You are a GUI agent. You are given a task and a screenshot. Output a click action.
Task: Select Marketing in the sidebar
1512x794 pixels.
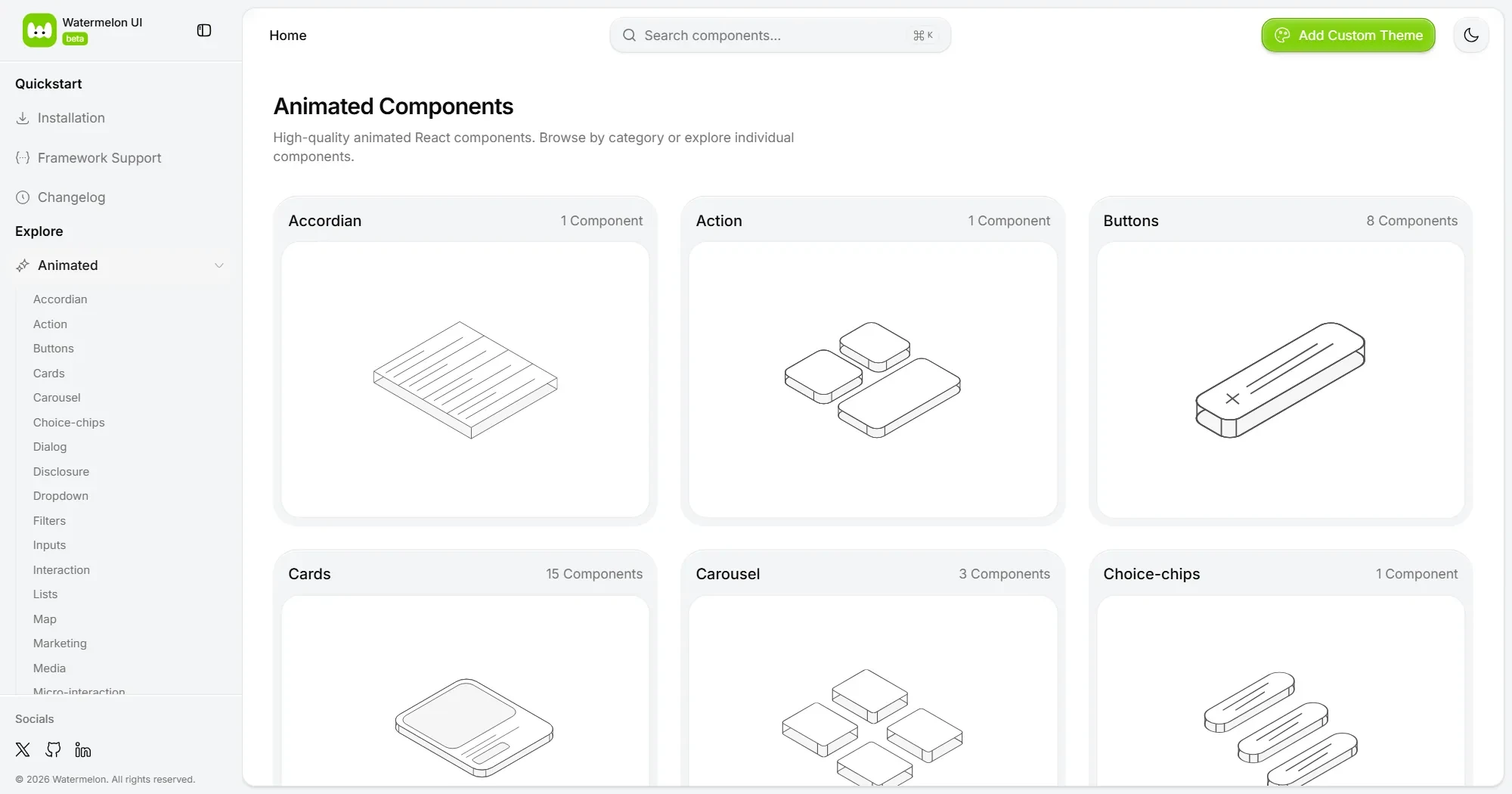pos(60,644)
